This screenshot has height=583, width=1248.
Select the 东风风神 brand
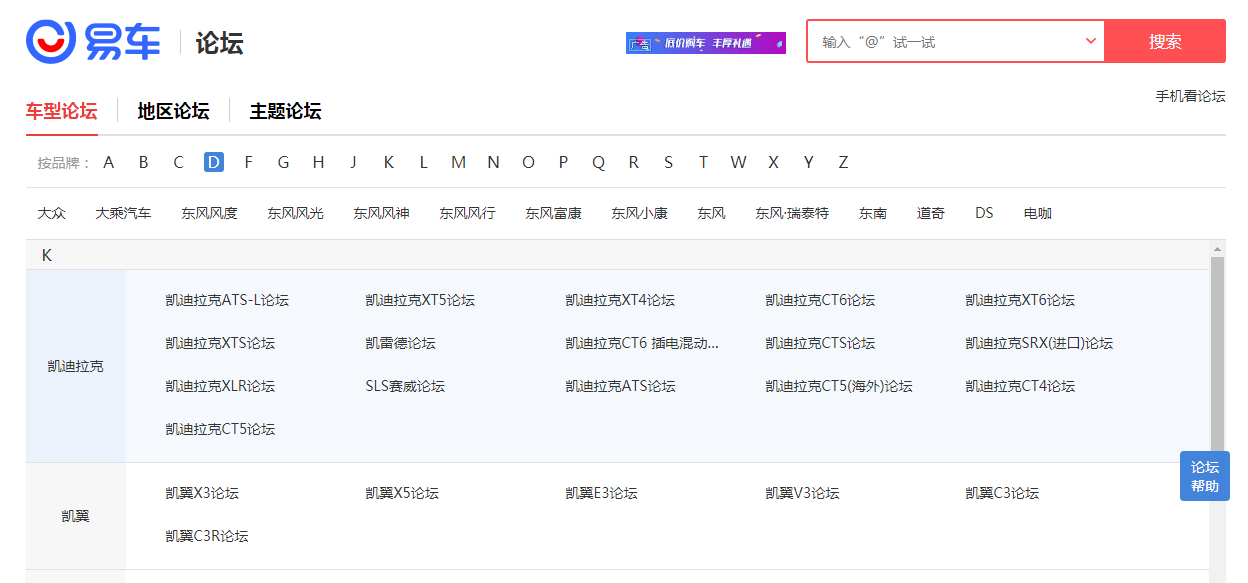381,213
